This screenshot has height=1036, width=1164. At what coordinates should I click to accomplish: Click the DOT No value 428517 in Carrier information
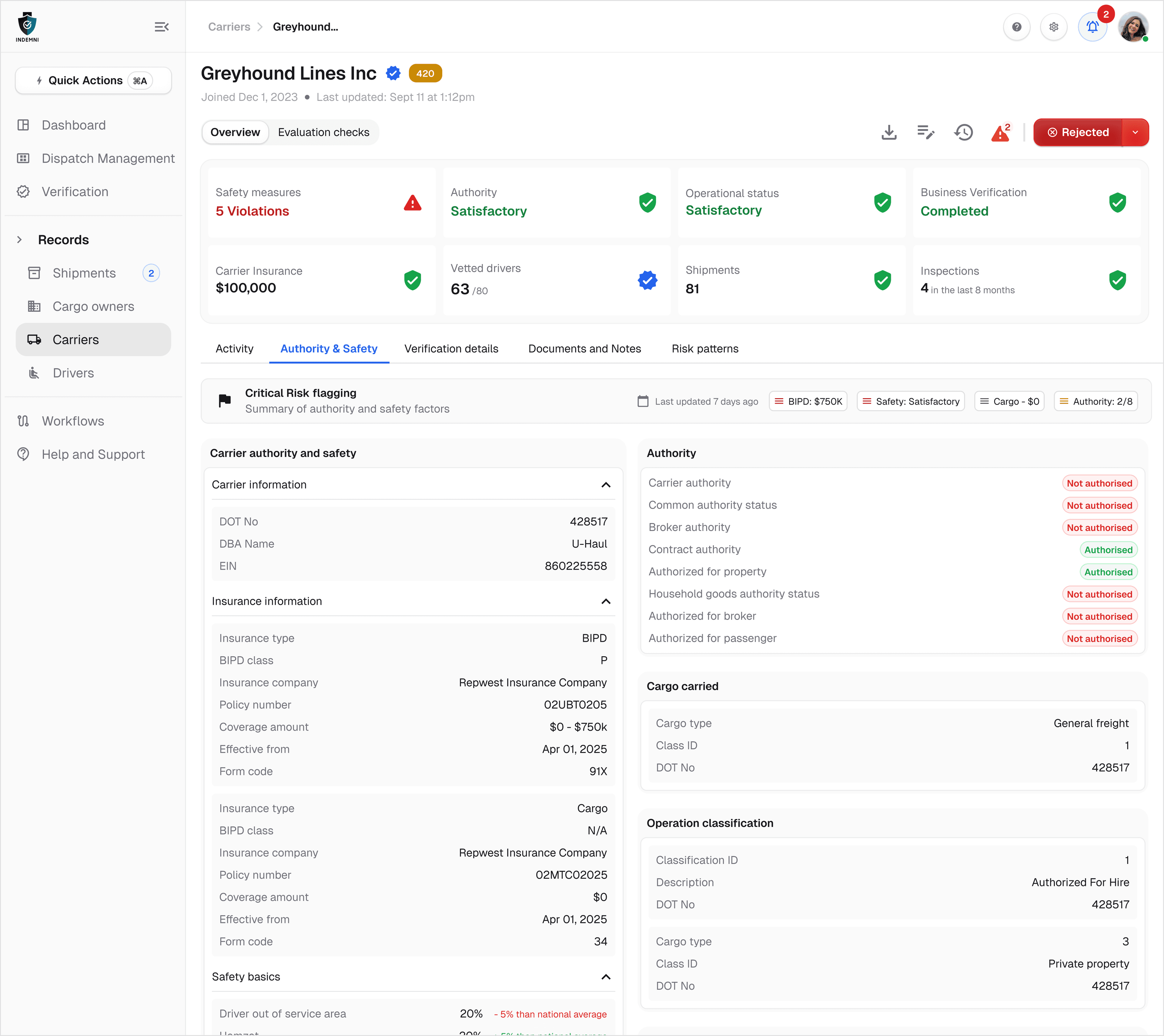588,521
